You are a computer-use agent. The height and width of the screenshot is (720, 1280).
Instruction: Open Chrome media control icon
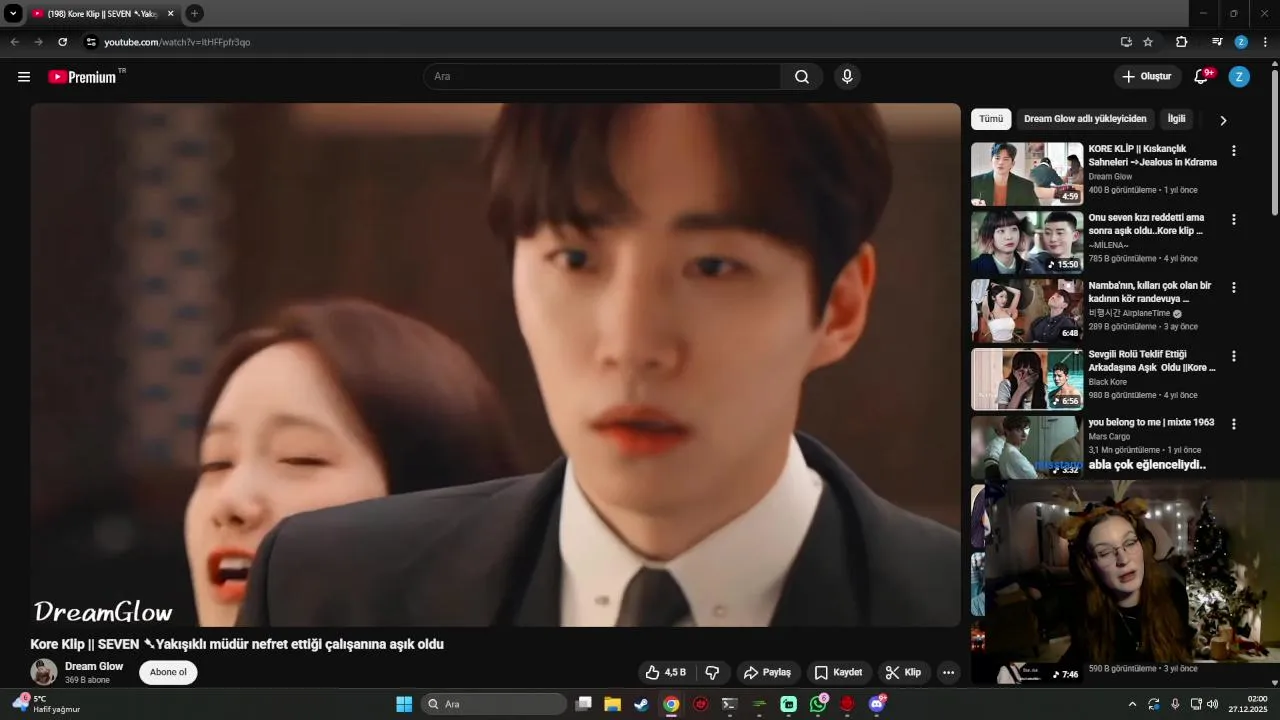[1217, 42]
